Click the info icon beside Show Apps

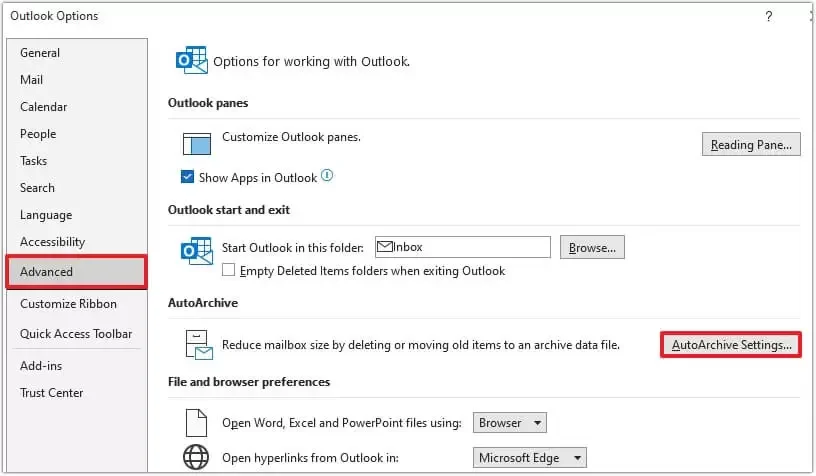pyautogui.click(x=326, y=176)
